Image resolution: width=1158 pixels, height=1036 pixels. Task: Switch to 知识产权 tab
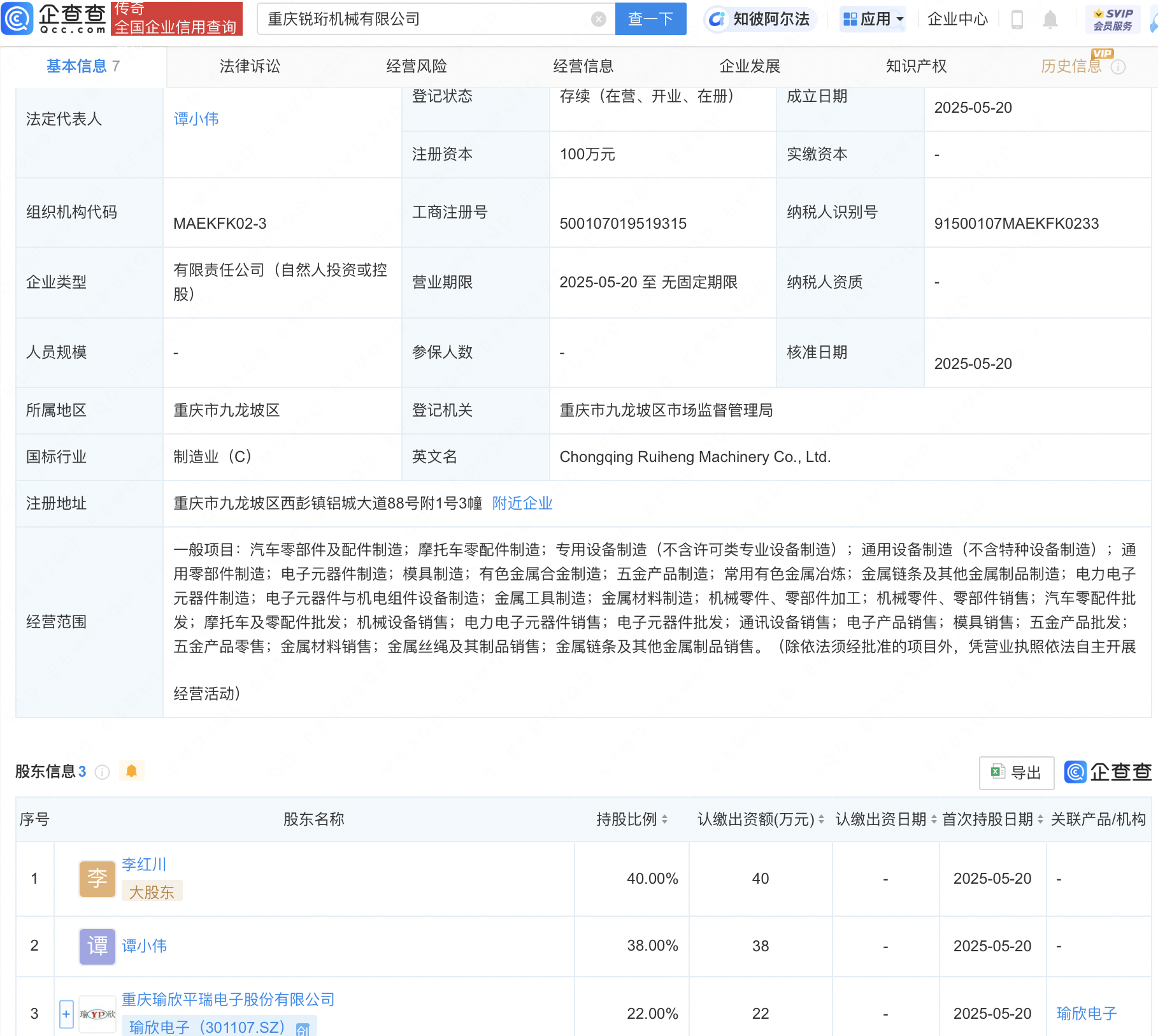point(916,66)
